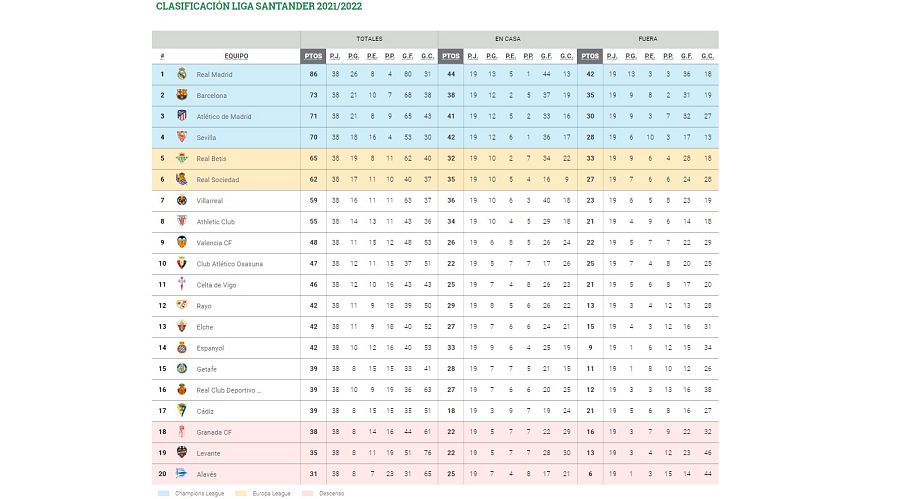
Task: Sort by G.C. under FUERA
Action: pyautogui.click(x=708, y=56)
